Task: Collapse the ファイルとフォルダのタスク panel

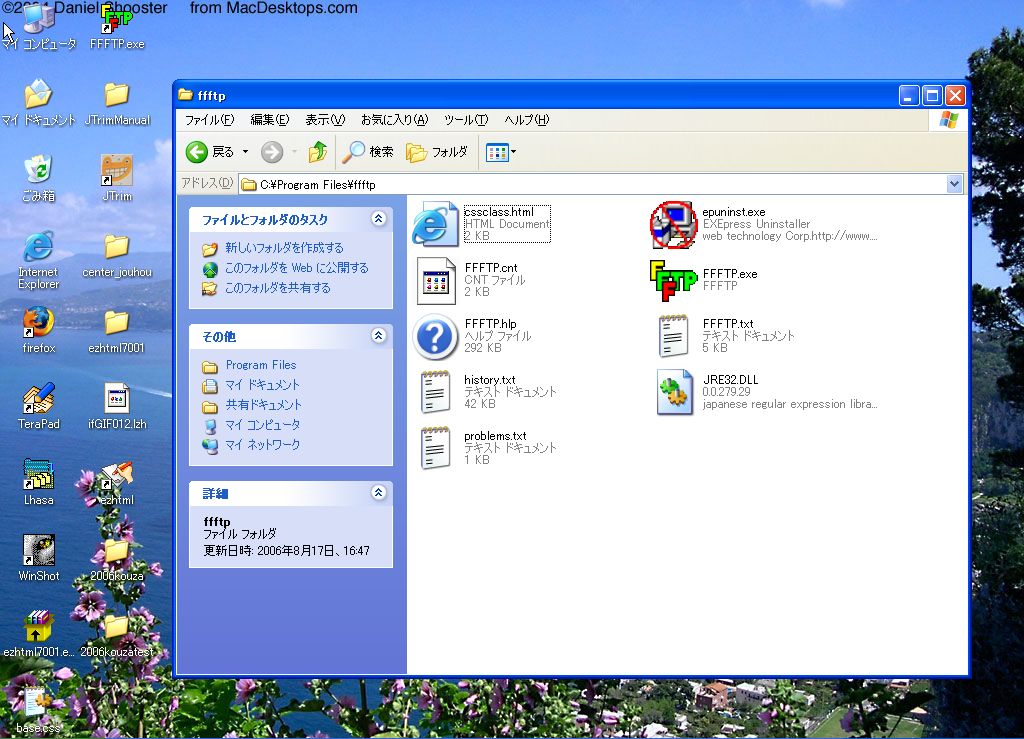Action: tap(378, 219)
